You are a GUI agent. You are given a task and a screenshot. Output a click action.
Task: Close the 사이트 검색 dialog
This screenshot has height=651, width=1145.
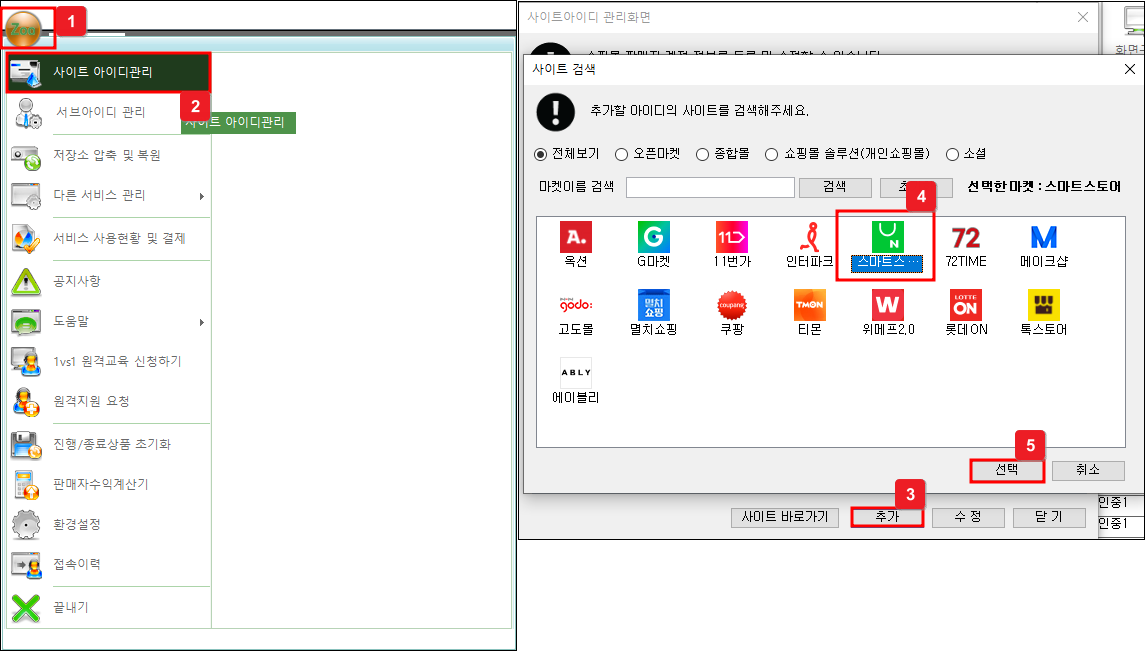[1130, 69]
